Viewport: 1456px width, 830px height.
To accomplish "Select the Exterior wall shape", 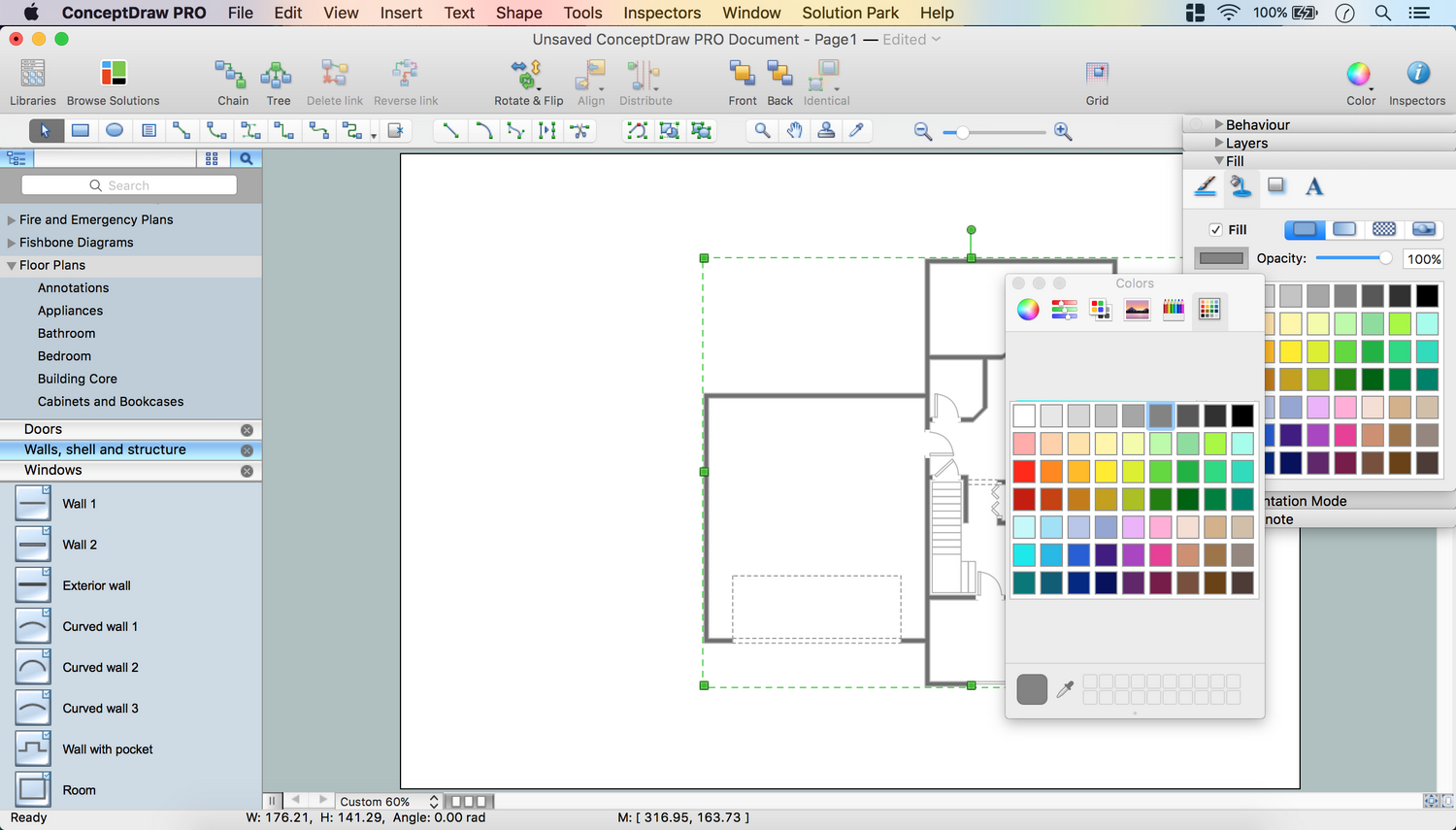I will pyautogui.click(x=96, y=585).
